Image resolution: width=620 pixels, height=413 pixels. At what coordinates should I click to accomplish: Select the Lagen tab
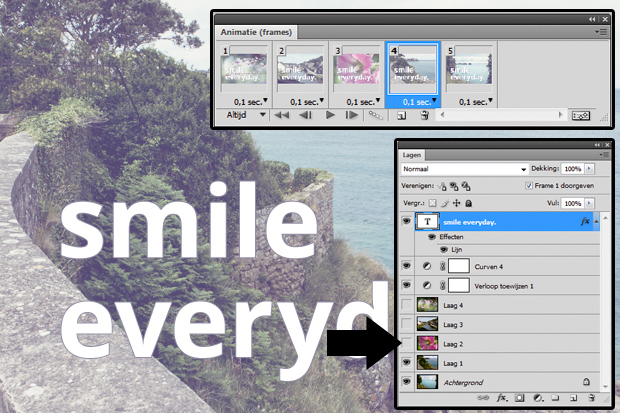click(412, 155)
